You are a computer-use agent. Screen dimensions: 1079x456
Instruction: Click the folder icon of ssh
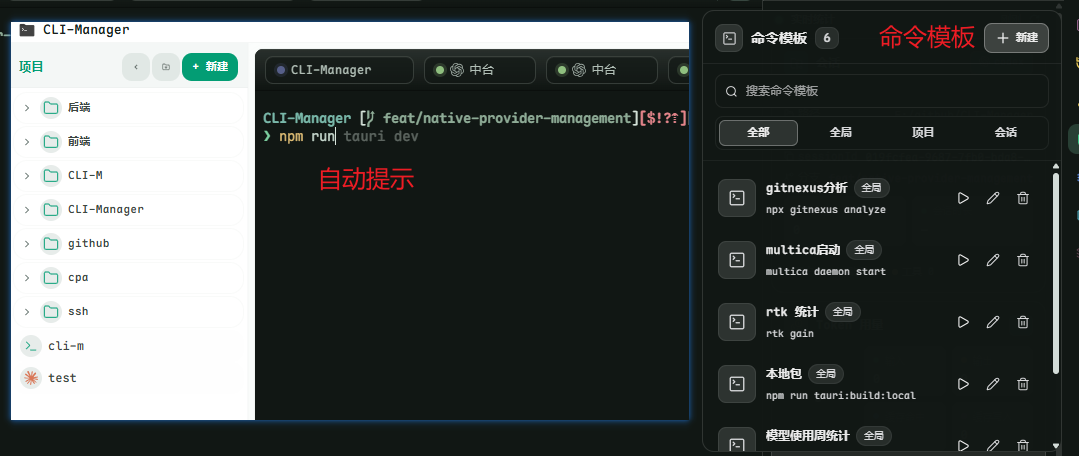coord(51,312)
